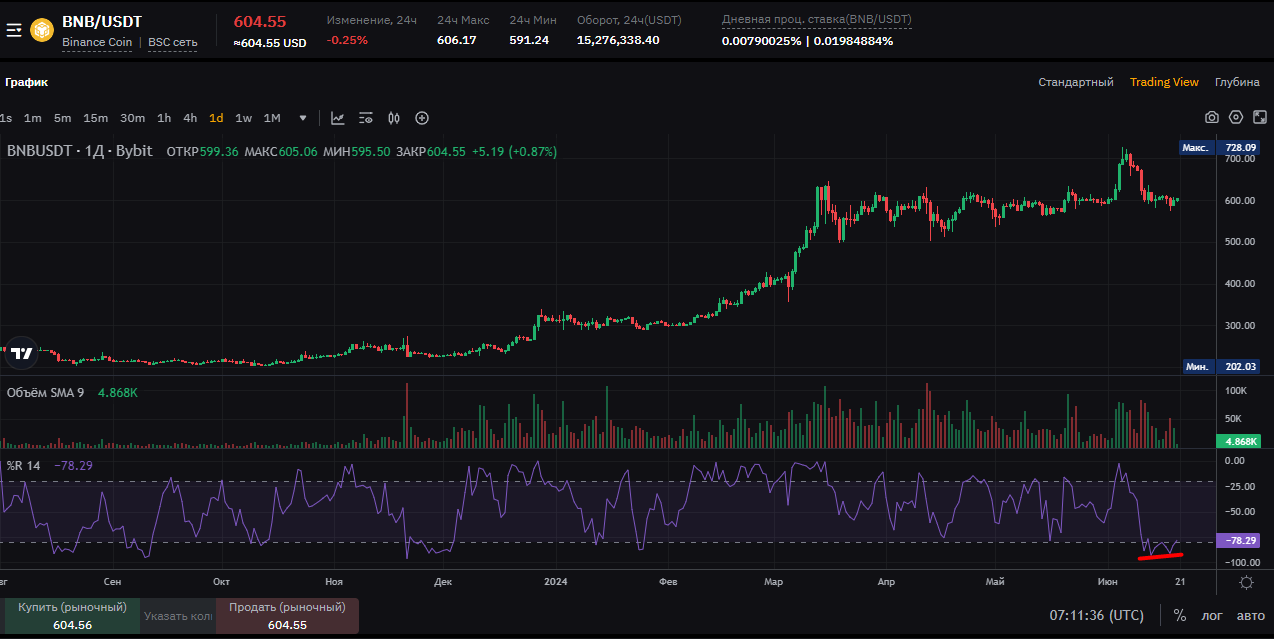Screen dimensions: 1274x639
Task: Click Продать (рыночный) sell button
Action: tap(287, 616)
